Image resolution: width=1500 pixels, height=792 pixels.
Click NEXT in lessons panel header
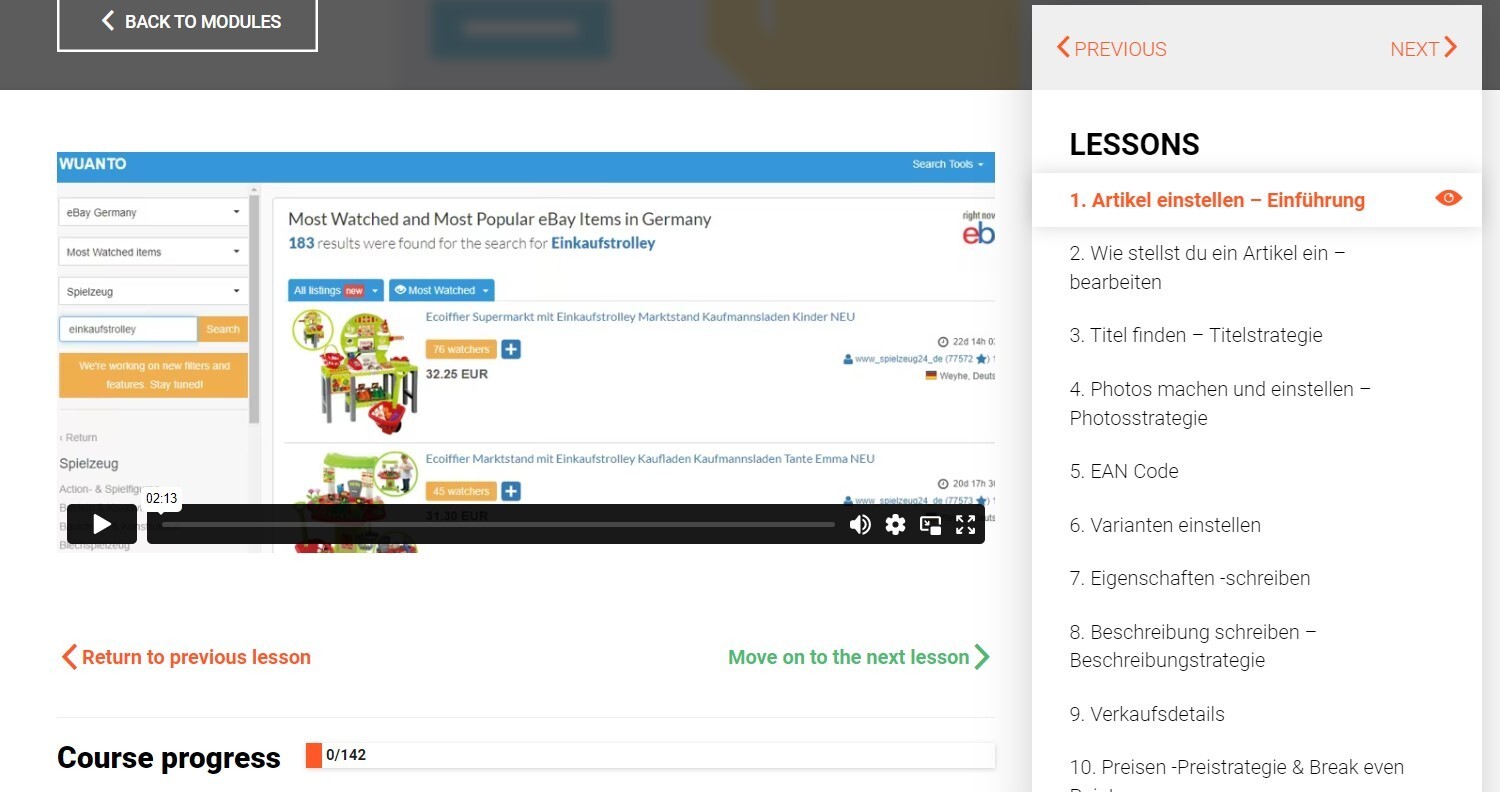(x=1423, y=48)
